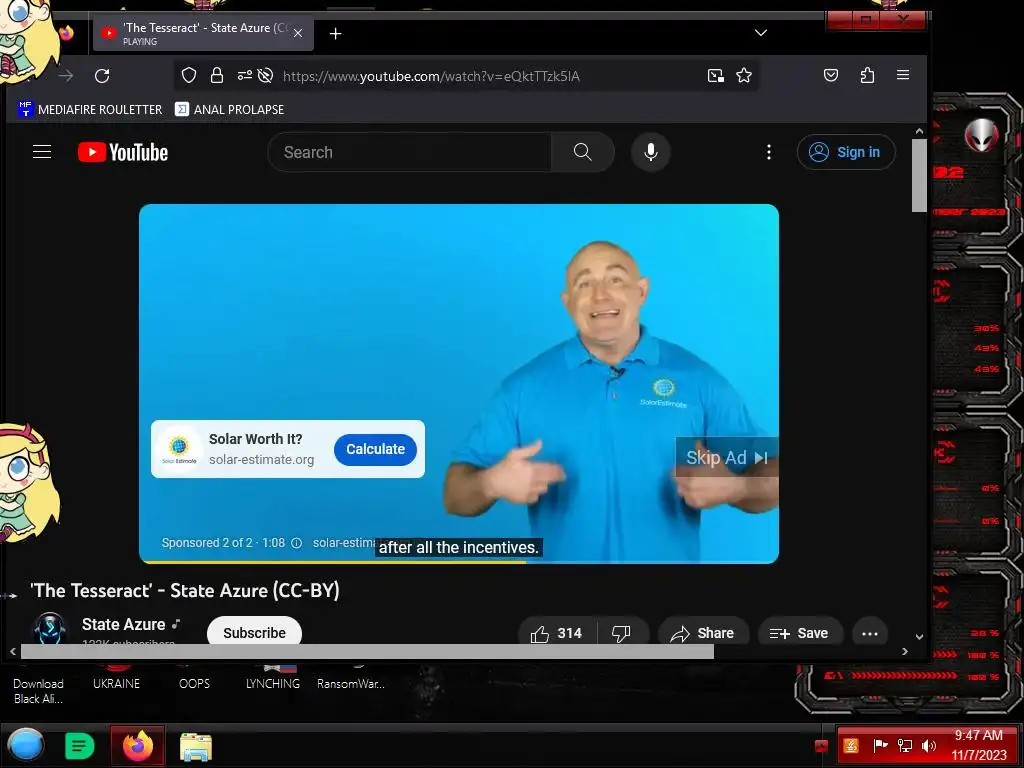Click the video title 'The Tesseract' - State Azure
Screen dimensions: 1024x768
tap(185, 590)
